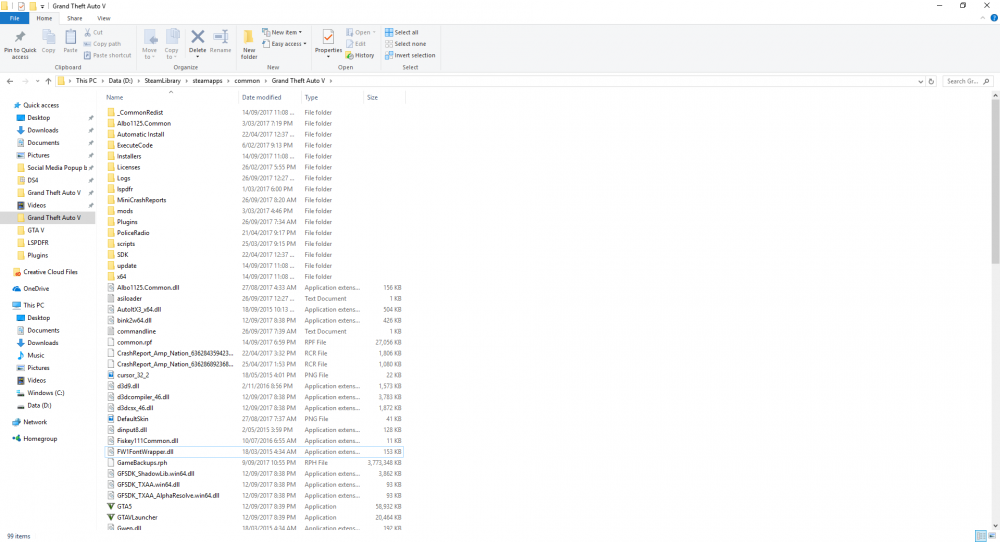Create a New folder from the ribbon
The width and height of the screenshot is (1000, 542).
[249, 44]
